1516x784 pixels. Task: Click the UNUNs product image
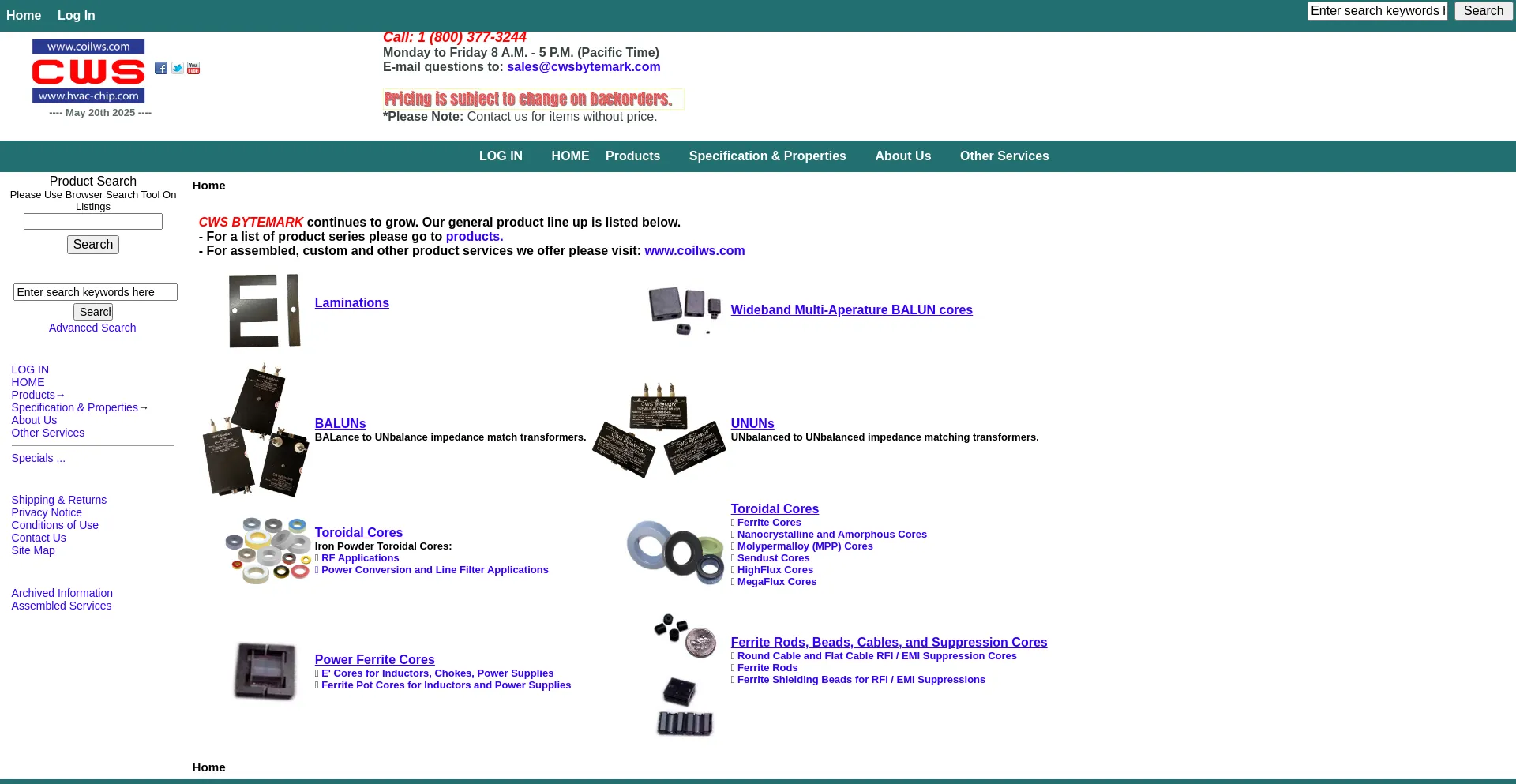point(659,430)
